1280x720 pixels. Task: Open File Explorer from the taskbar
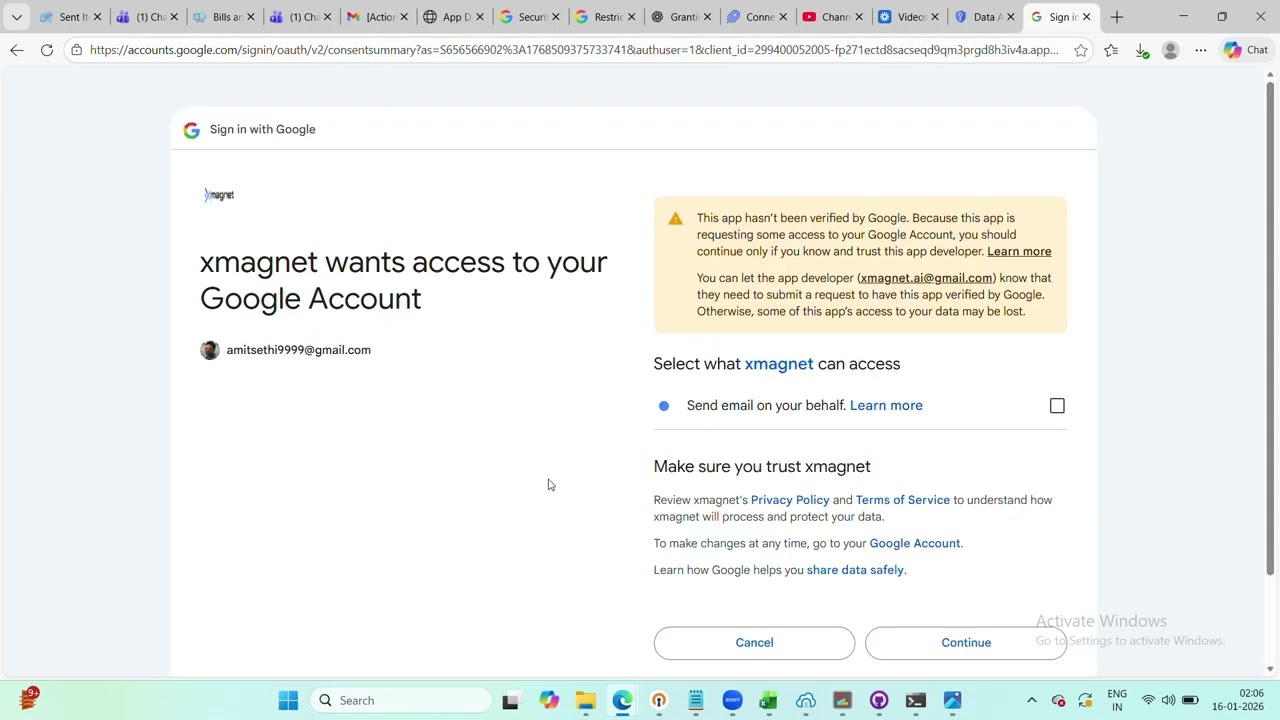(586, 700)
